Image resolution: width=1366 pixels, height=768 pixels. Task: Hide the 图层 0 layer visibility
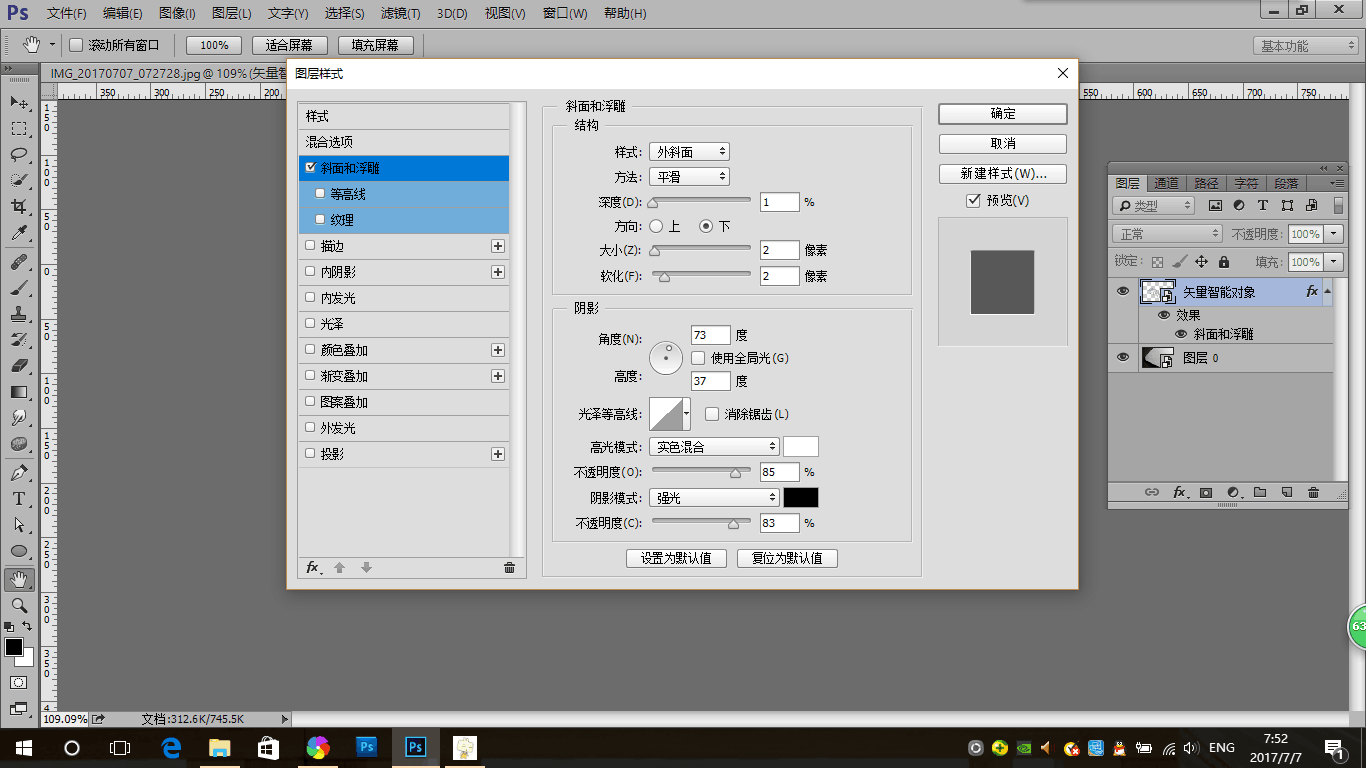click(1123, 358)
